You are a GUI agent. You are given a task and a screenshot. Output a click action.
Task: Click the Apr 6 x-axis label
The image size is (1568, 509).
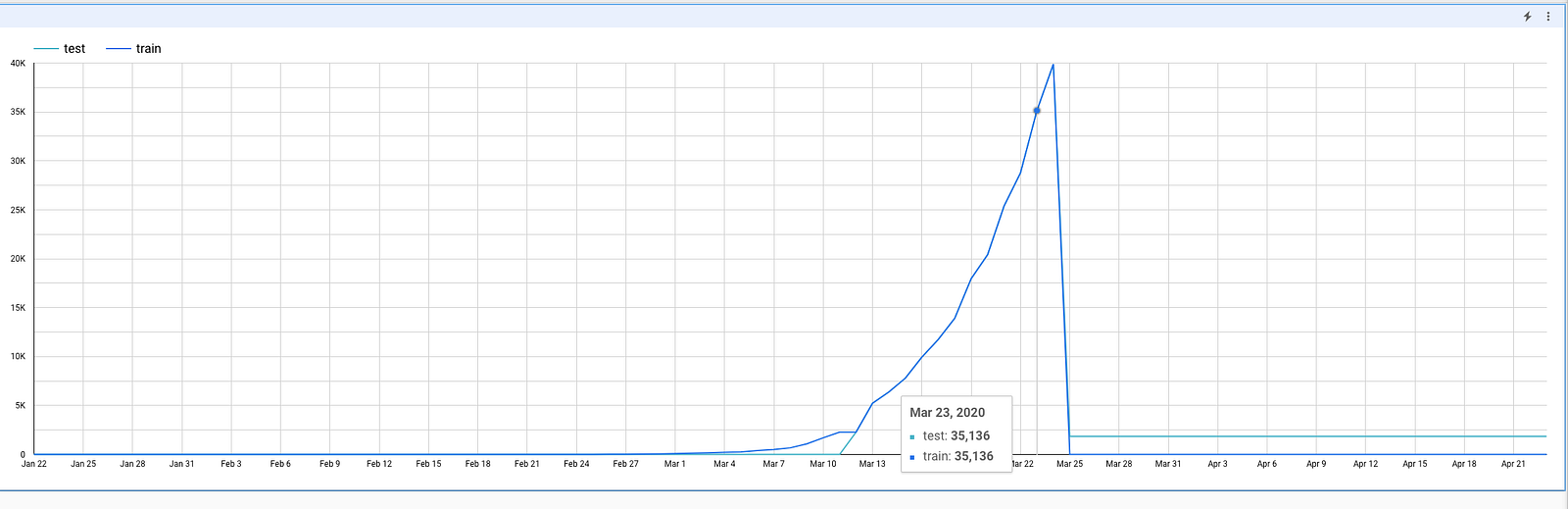[x=1267, y=464]
